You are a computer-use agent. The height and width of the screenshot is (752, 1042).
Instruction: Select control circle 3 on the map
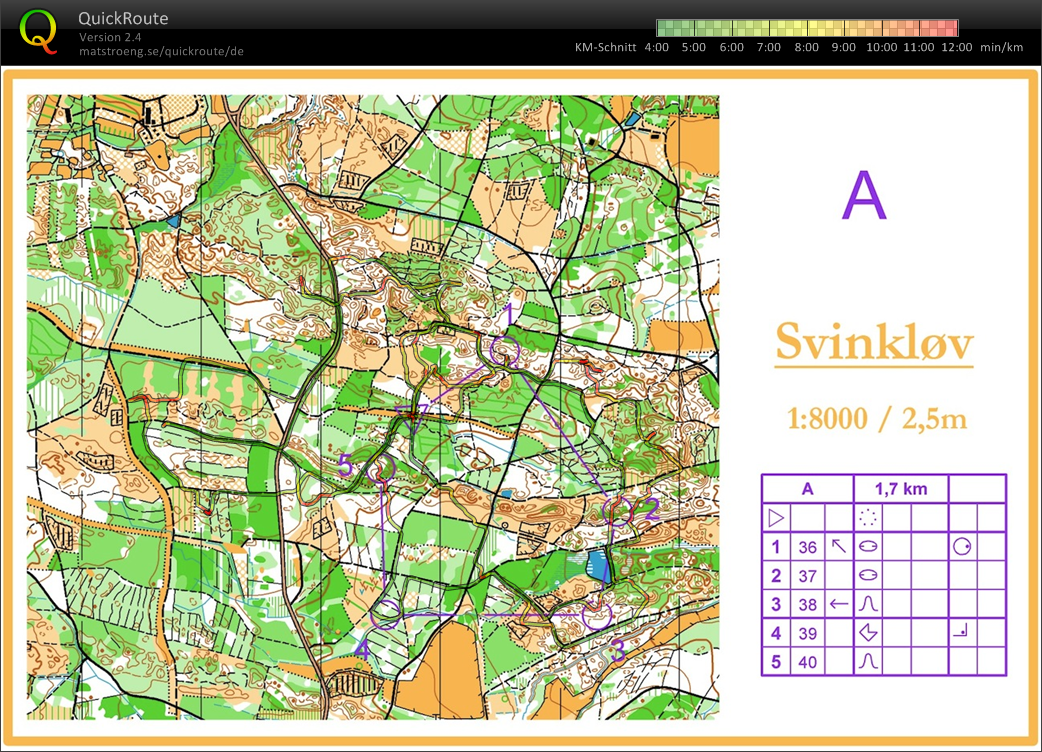[x=596, y=616]
